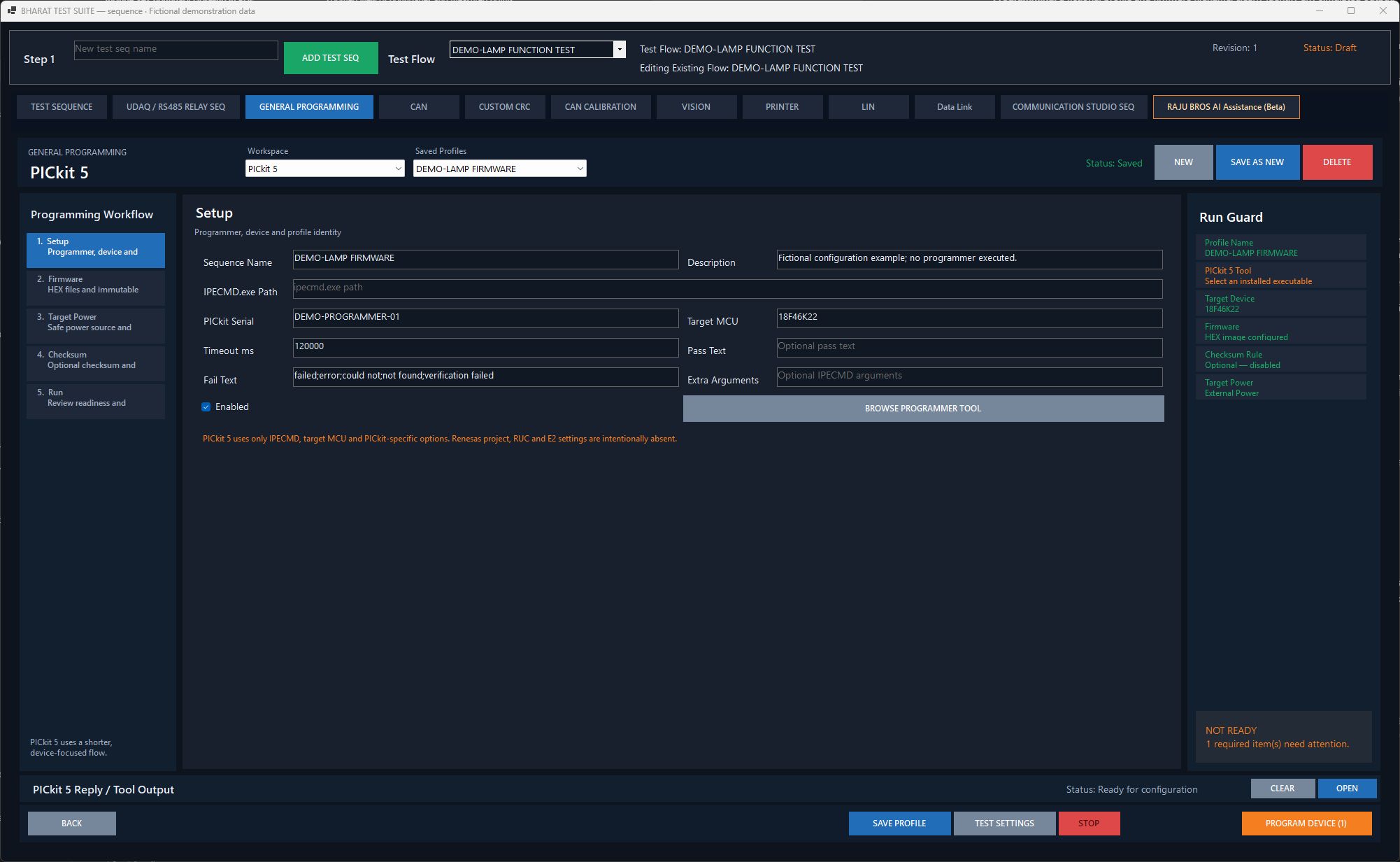Focus the New test seq name field
1400x862 pixels.
[x=176, y=50]
